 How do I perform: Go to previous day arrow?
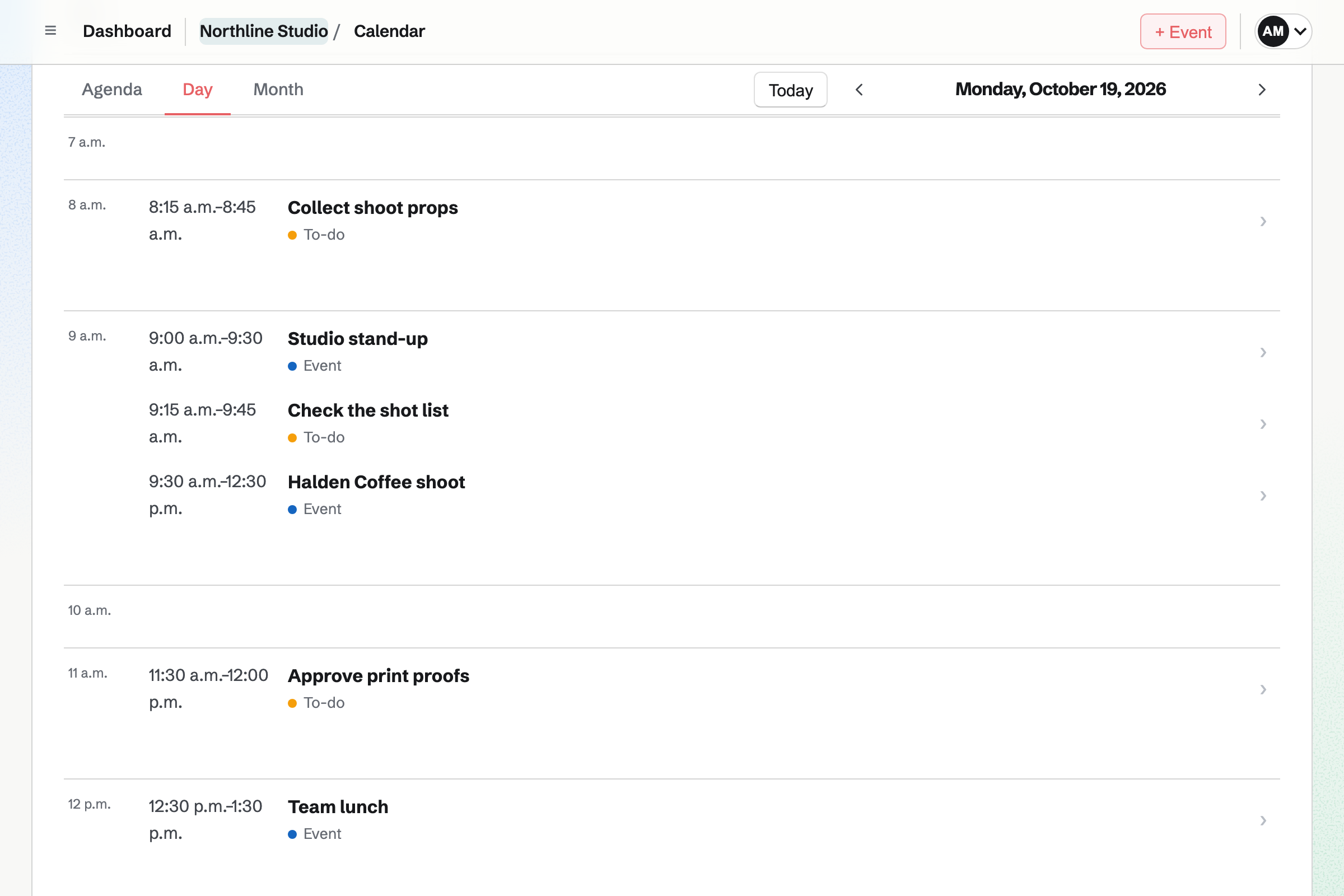click(x=859, y=90)
